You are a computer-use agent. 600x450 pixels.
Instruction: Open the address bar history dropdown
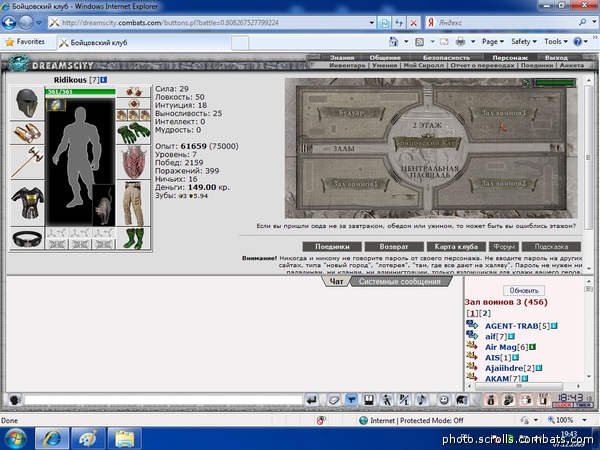tap(371, 23)
